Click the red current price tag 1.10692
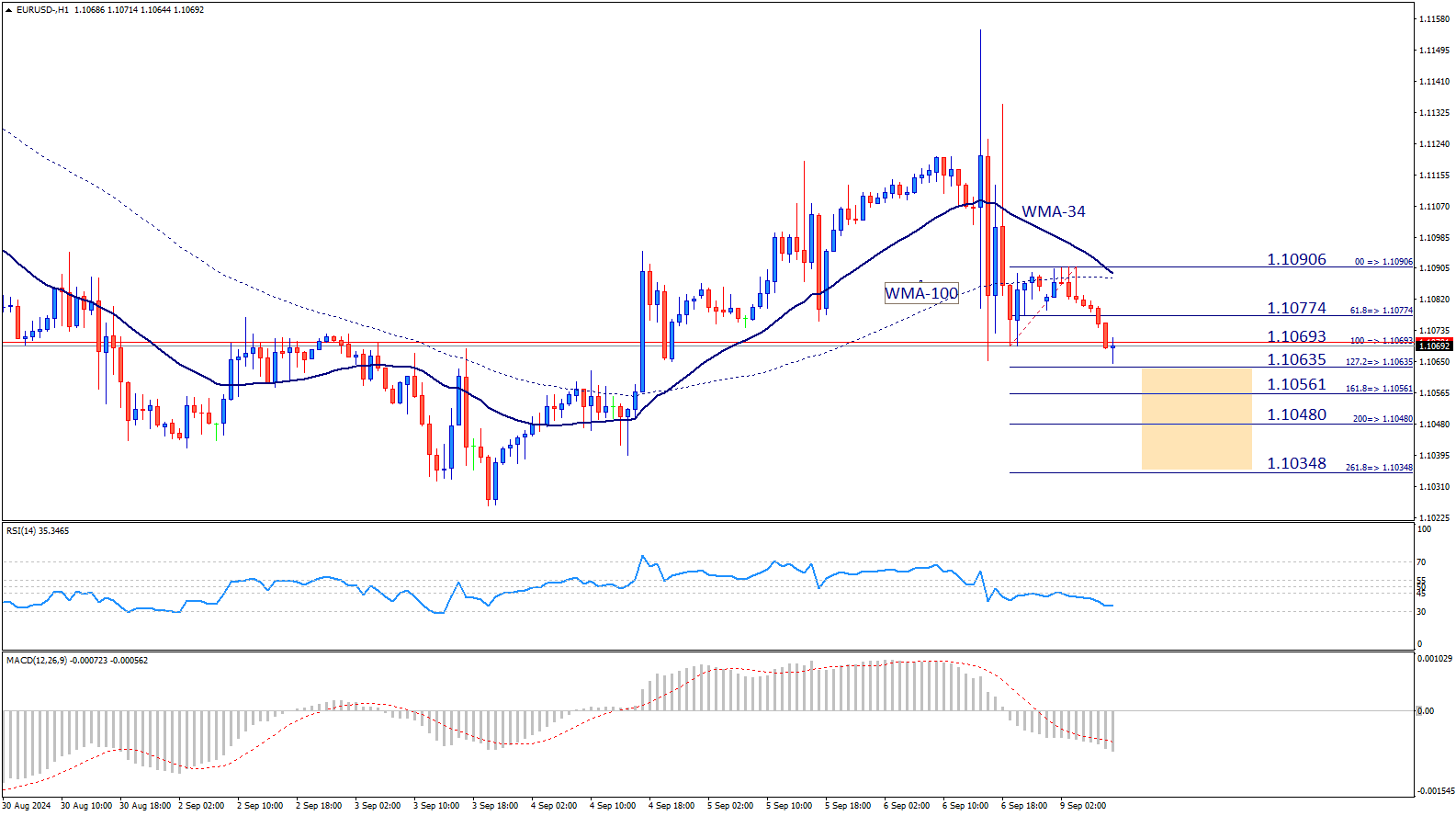1456x816 pixels. point(1433,346)
